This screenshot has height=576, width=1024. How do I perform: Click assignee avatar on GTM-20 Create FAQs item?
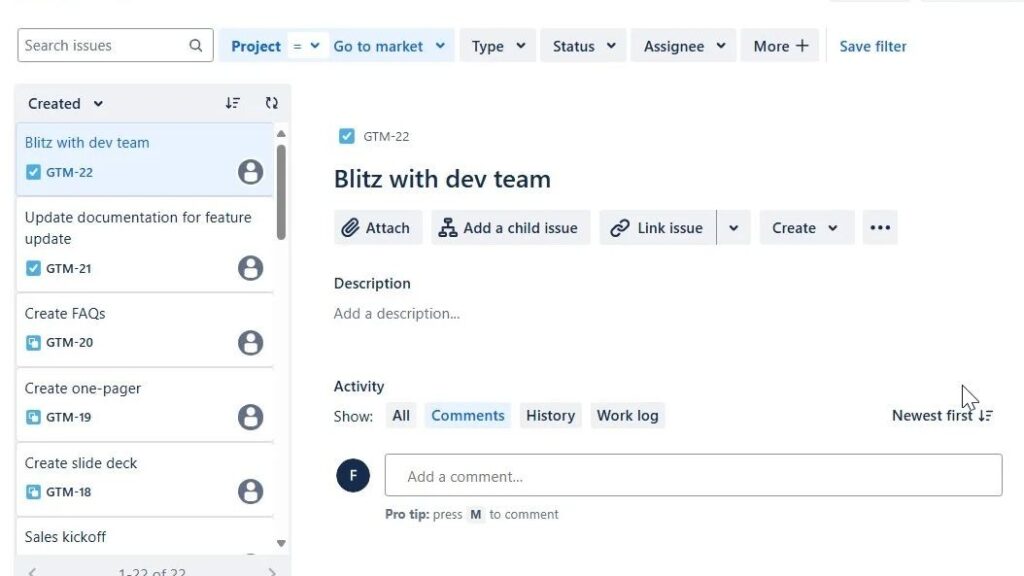click(x=250, y=343)
